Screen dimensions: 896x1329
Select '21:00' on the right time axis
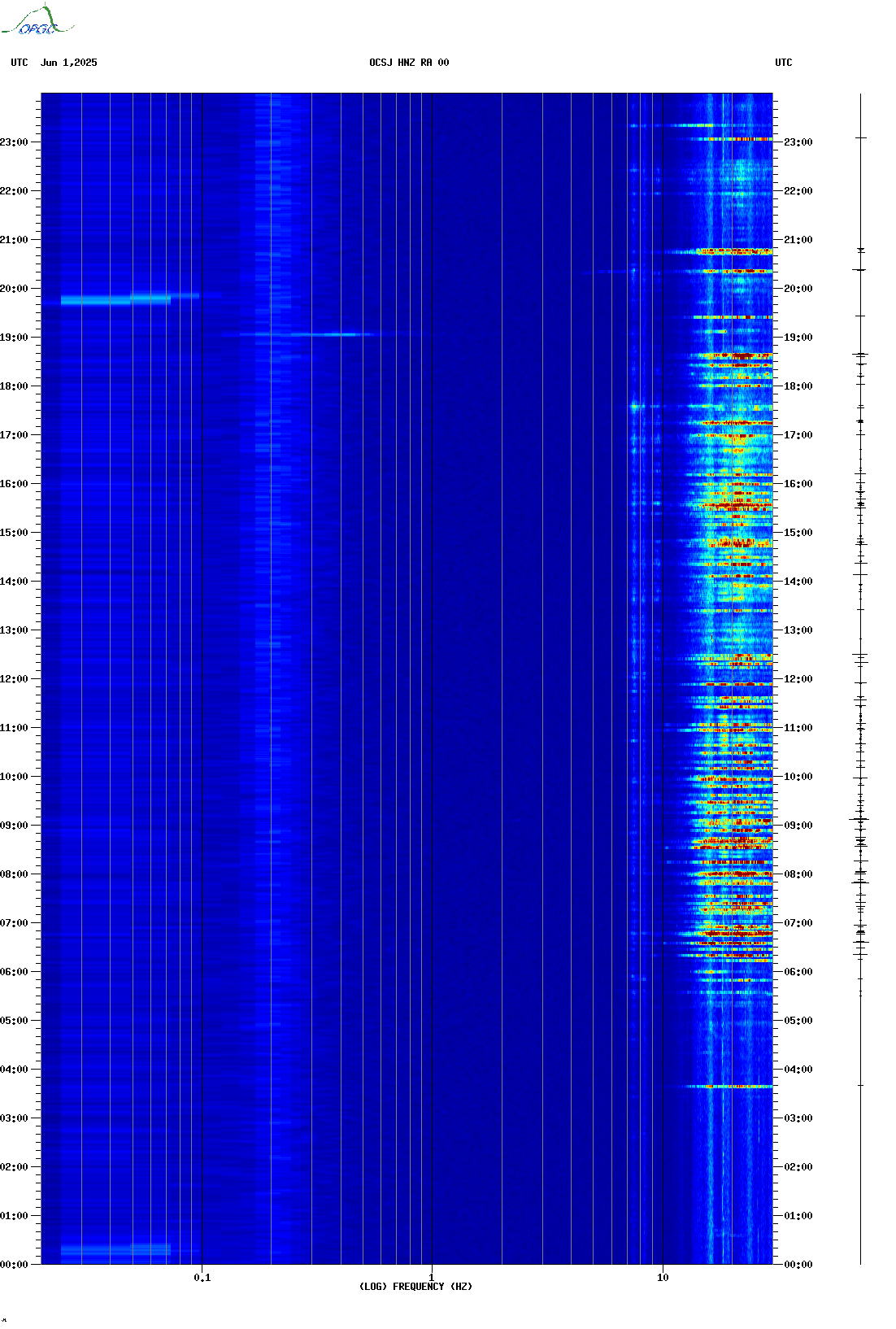(798, 240)
